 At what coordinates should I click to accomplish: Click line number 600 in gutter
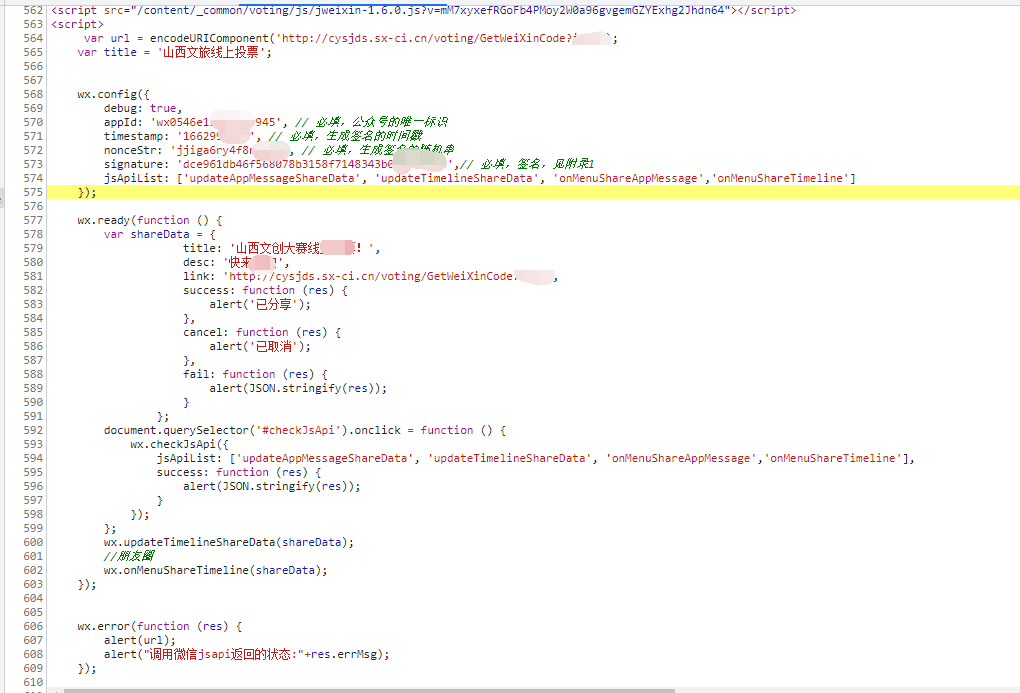click(x=33, y=542)
